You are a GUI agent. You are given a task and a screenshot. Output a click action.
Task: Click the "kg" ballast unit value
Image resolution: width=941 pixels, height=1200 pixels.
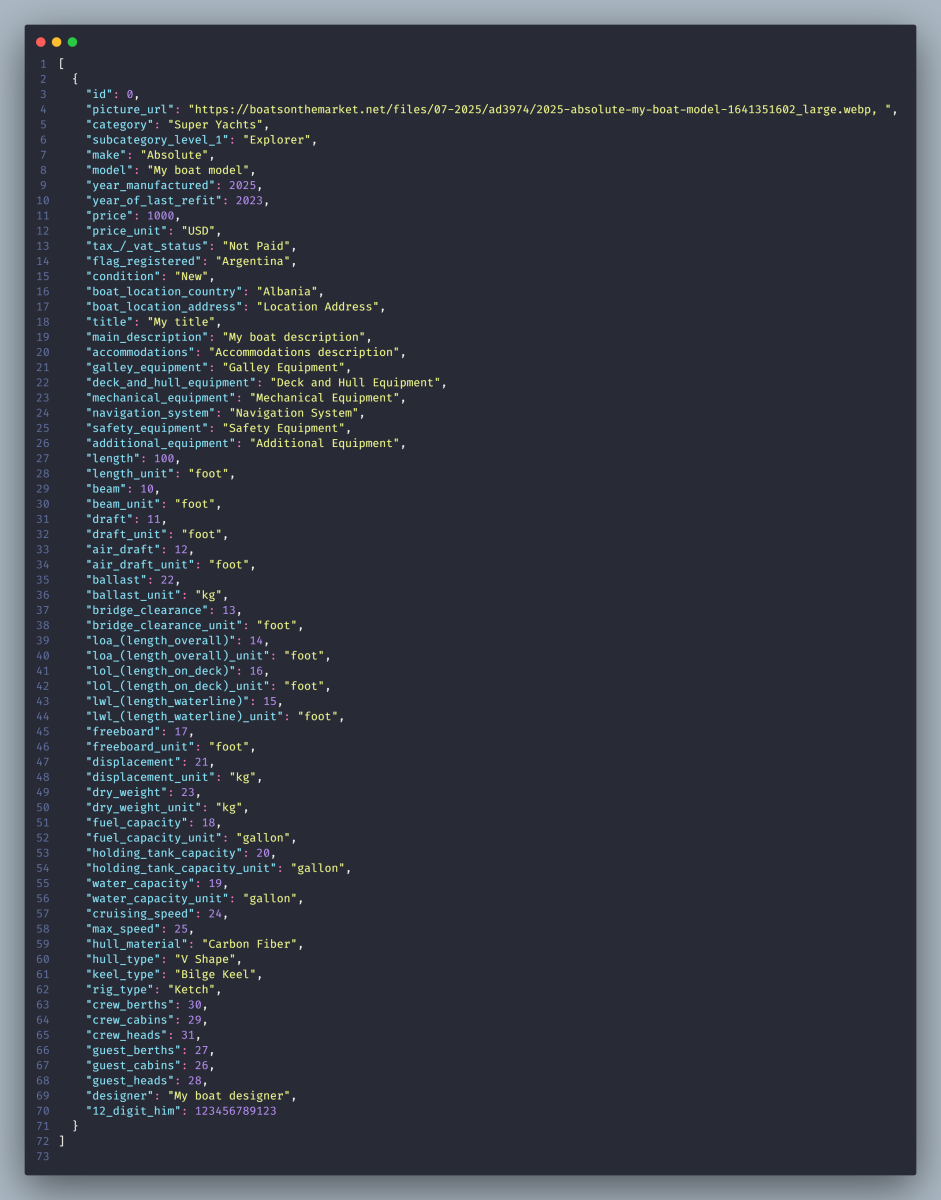click(209, 595)
